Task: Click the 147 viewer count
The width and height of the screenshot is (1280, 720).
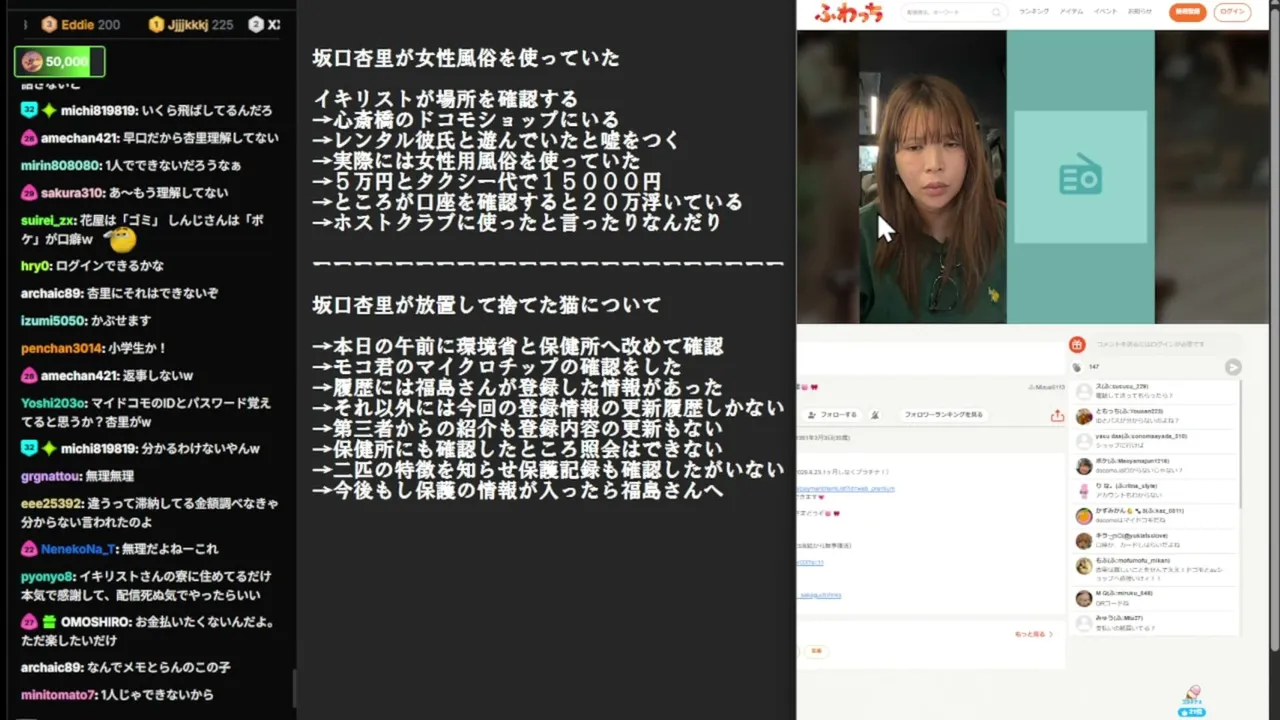Action: coord(1094,367)
